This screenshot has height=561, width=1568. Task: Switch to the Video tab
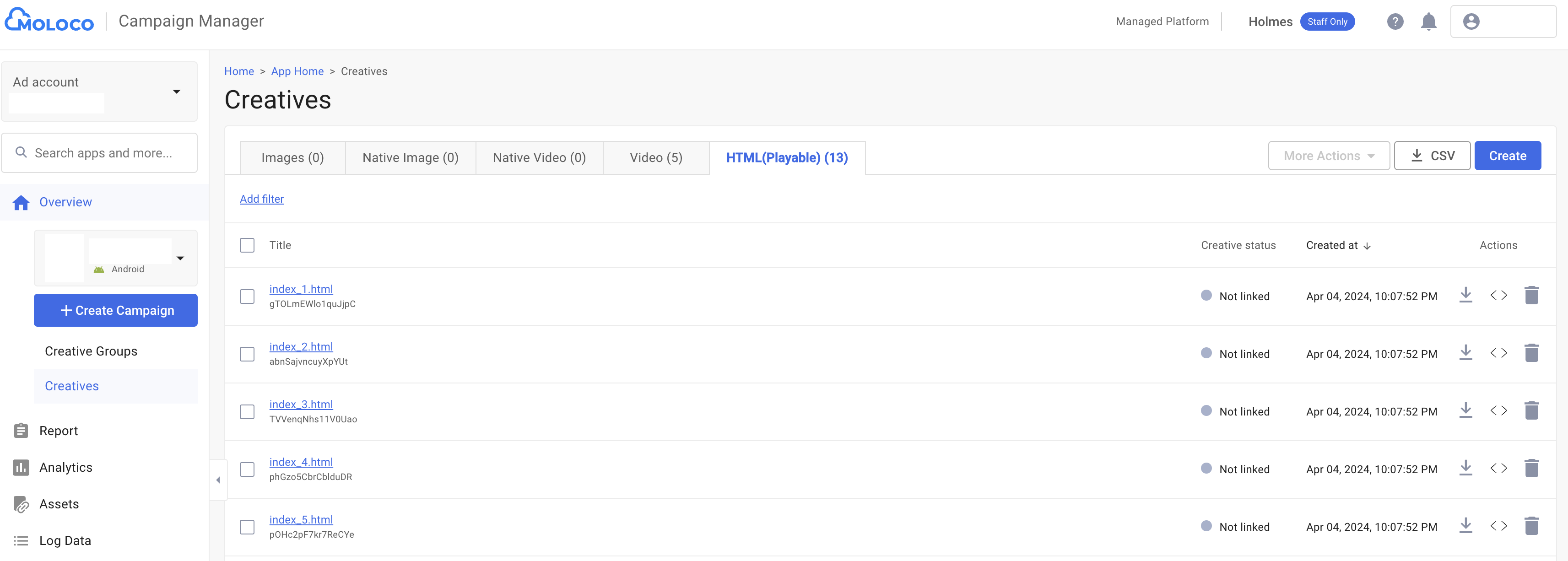tap(655, 157)
